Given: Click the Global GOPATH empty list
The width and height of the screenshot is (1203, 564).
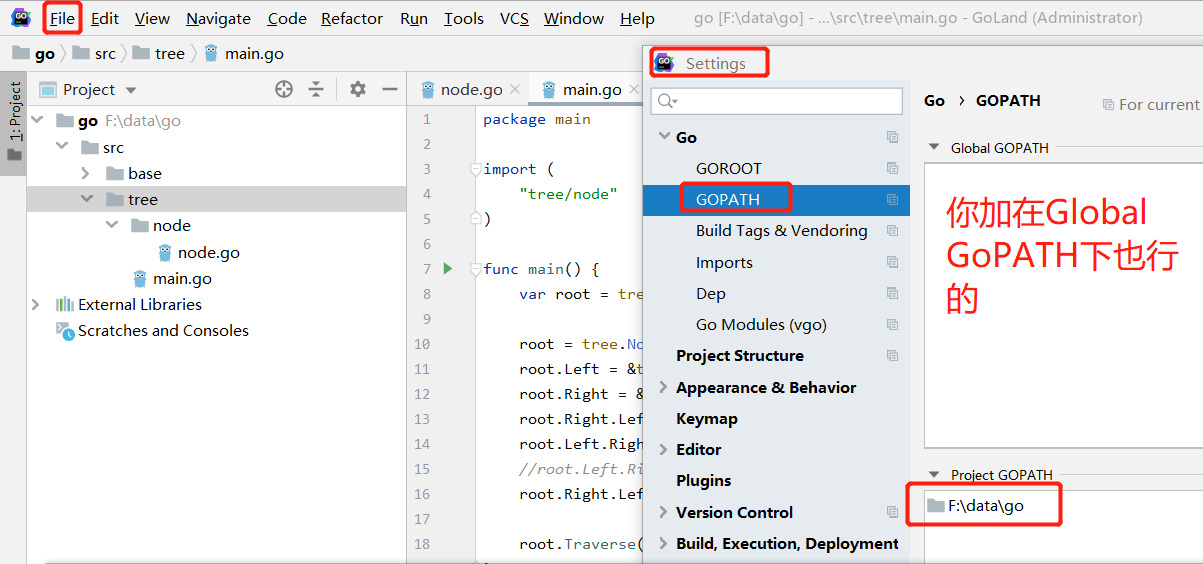Looking at the screenshot, I should [1063, 305].
